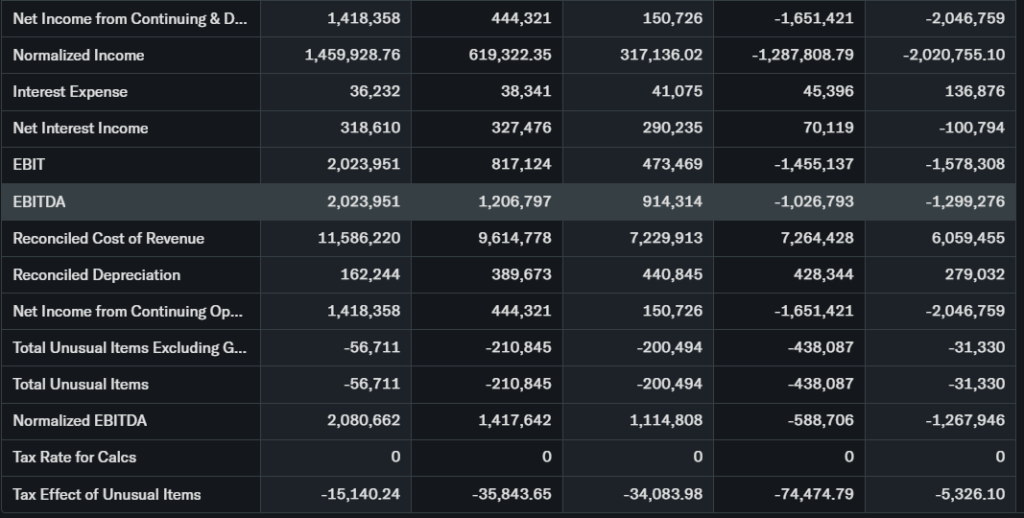Select the Reconciled Cost of Revenue label
Image resolution: width=1024 pixels, height=518 pixels.
pyautogui.click(x=108, y=238)
